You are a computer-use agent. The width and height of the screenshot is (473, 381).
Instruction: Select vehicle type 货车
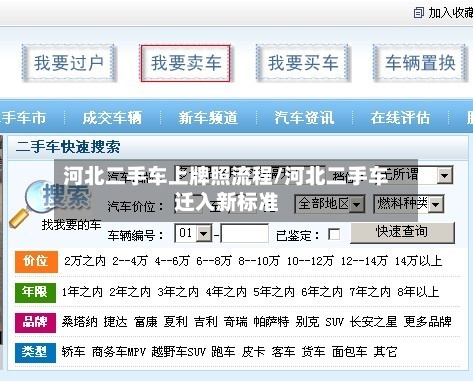313,352
